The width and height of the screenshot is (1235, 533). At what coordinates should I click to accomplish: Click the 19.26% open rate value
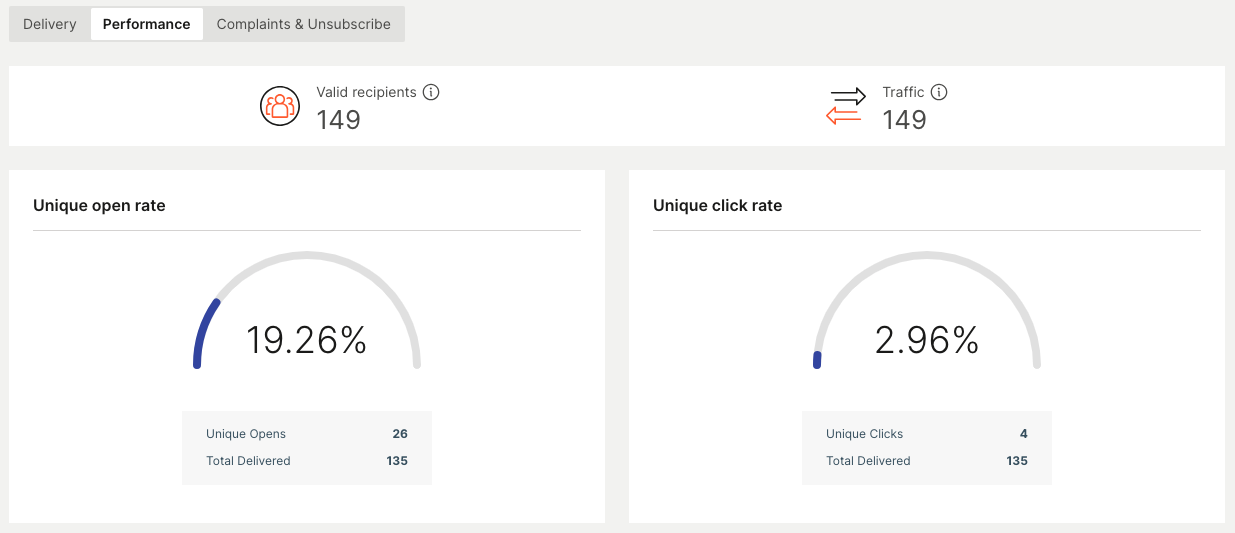tap(306, 341)
